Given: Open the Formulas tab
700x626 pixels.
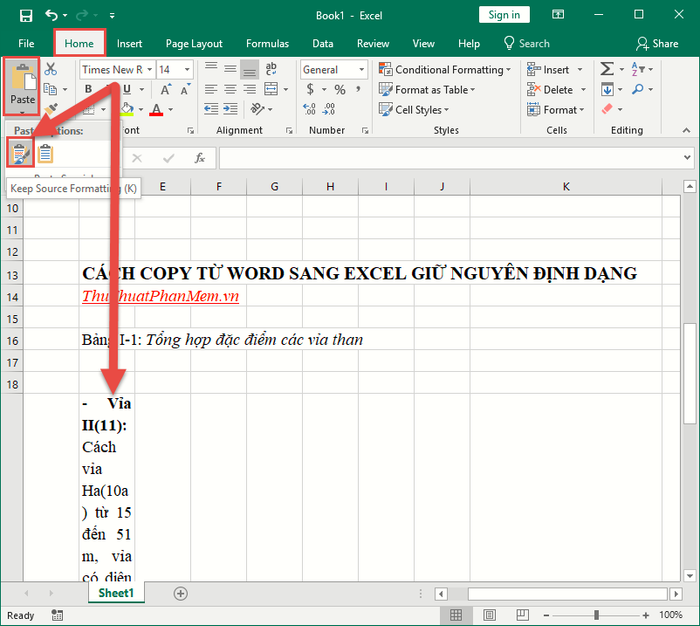Looking at the screenshot, I should point(267,43).
